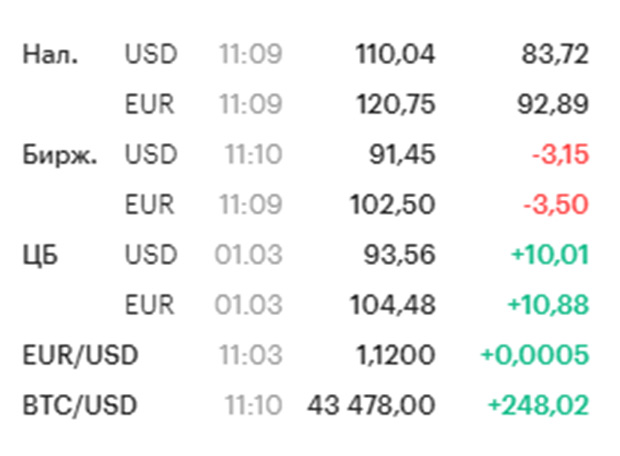Screen dimensions: 620x456
Task: Select the central bank USD rate 93,56
Action: (x=401, y=255)
